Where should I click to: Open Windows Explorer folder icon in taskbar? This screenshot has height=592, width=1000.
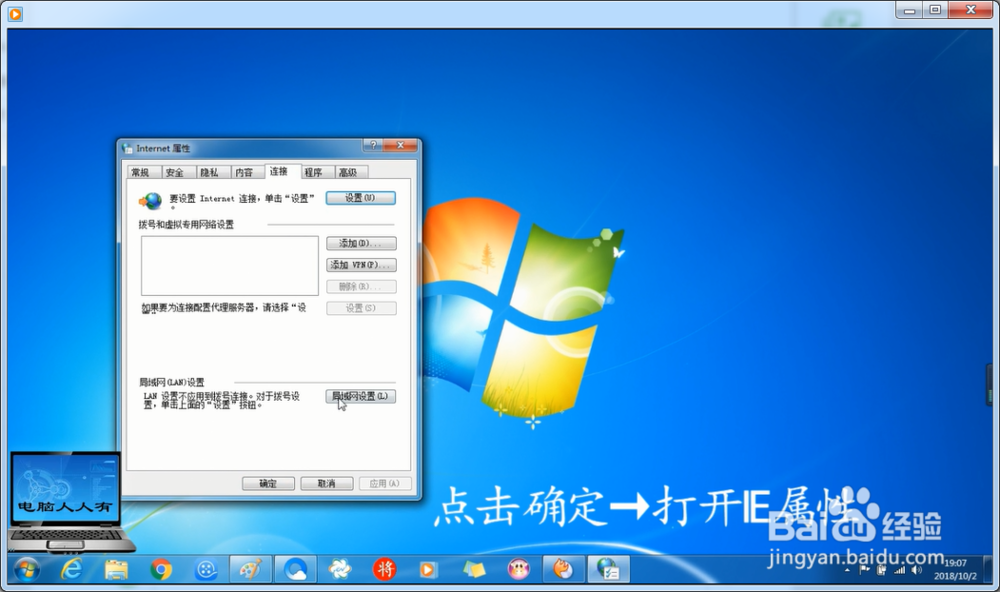116,569
